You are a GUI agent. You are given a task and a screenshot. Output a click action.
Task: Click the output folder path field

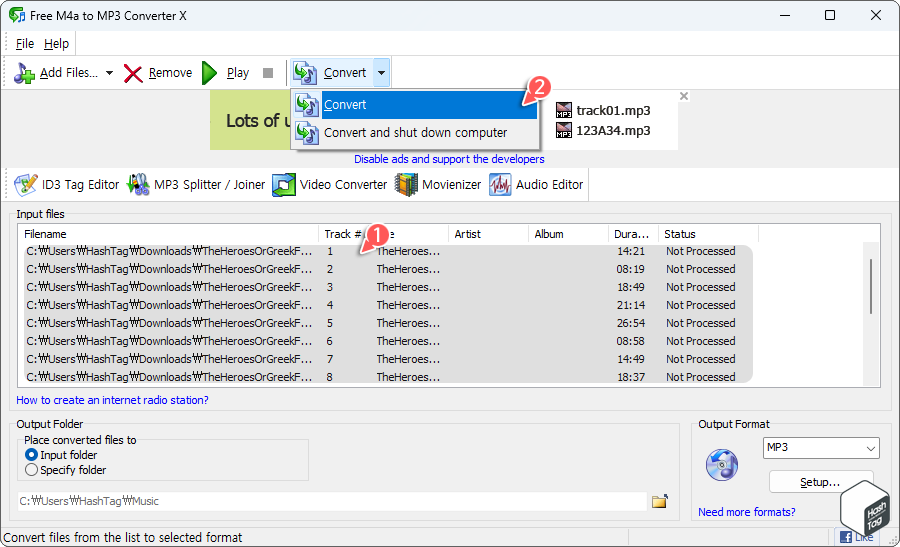pyautogui.click(x=332, y=501)
